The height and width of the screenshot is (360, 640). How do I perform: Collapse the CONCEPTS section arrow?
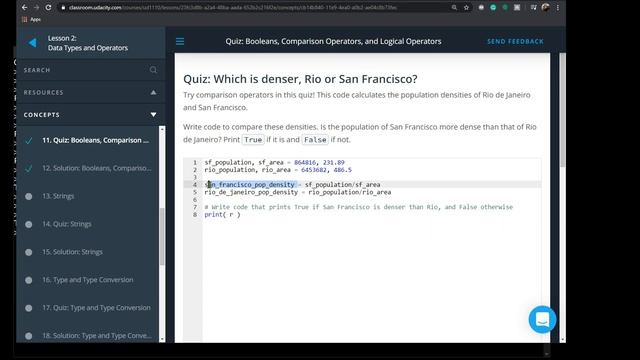[153, 115]
